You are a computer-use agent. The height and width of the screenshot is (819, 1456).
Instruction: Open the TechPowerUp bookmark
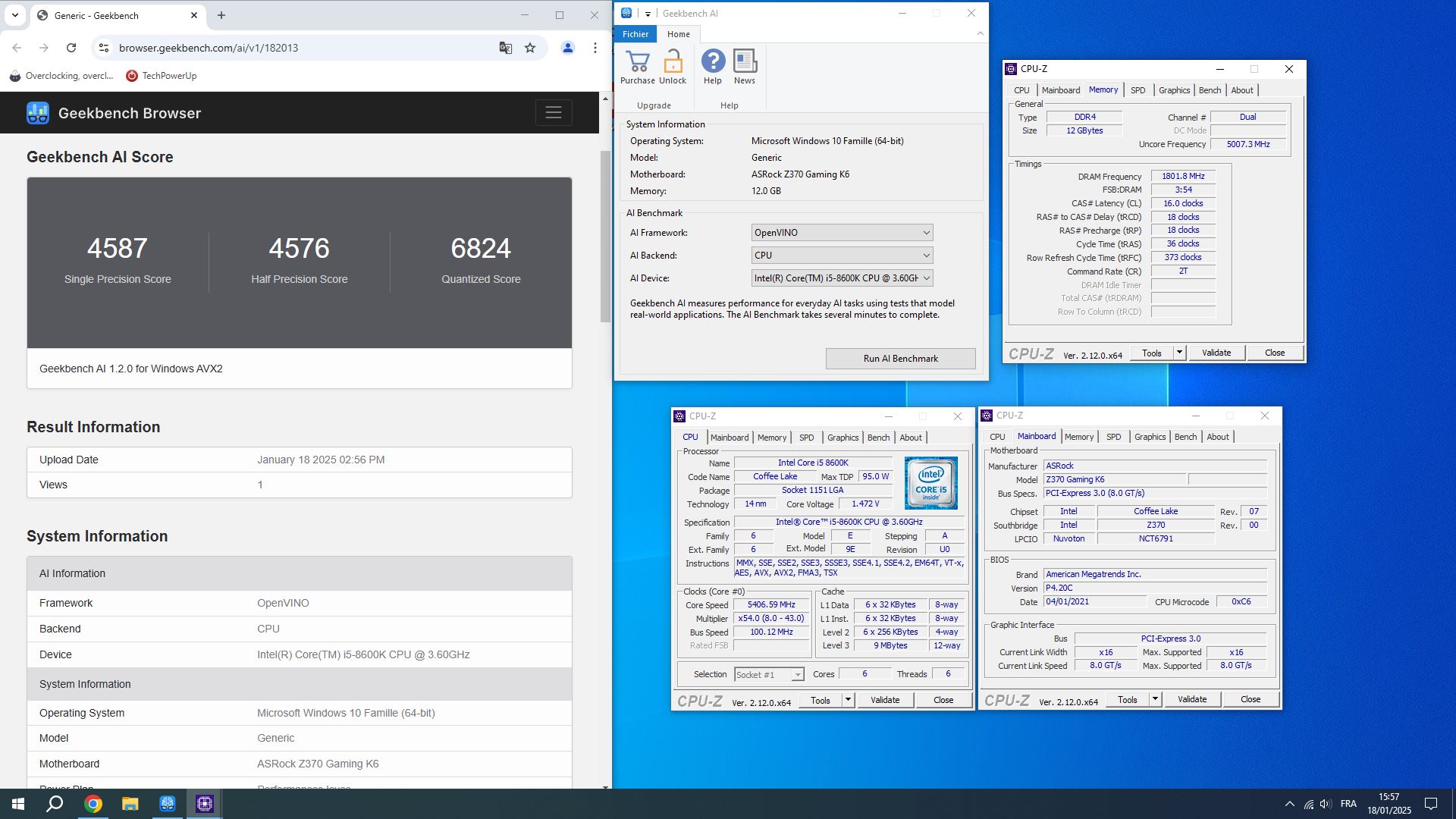point(162,76)
